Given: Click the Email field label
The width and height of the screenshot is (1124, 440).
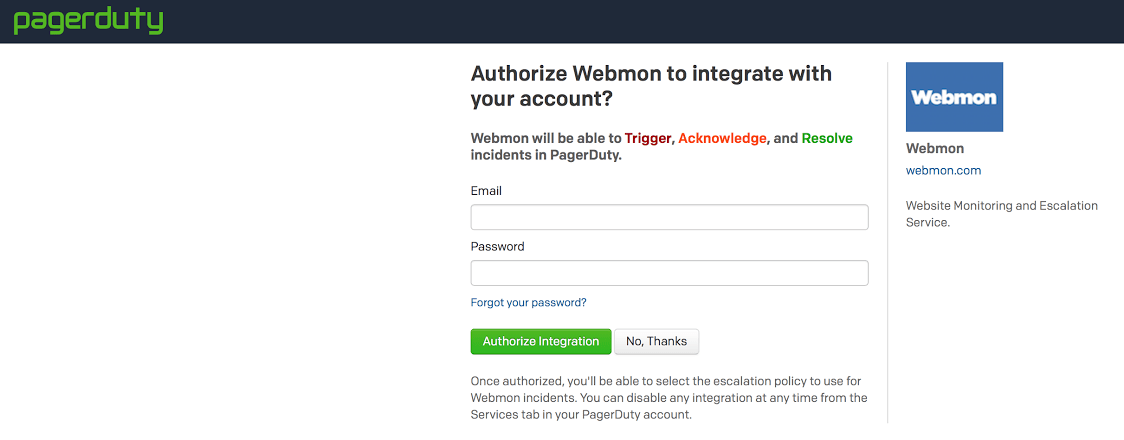Looking at the screenshot, I should (x=486, y=191).
